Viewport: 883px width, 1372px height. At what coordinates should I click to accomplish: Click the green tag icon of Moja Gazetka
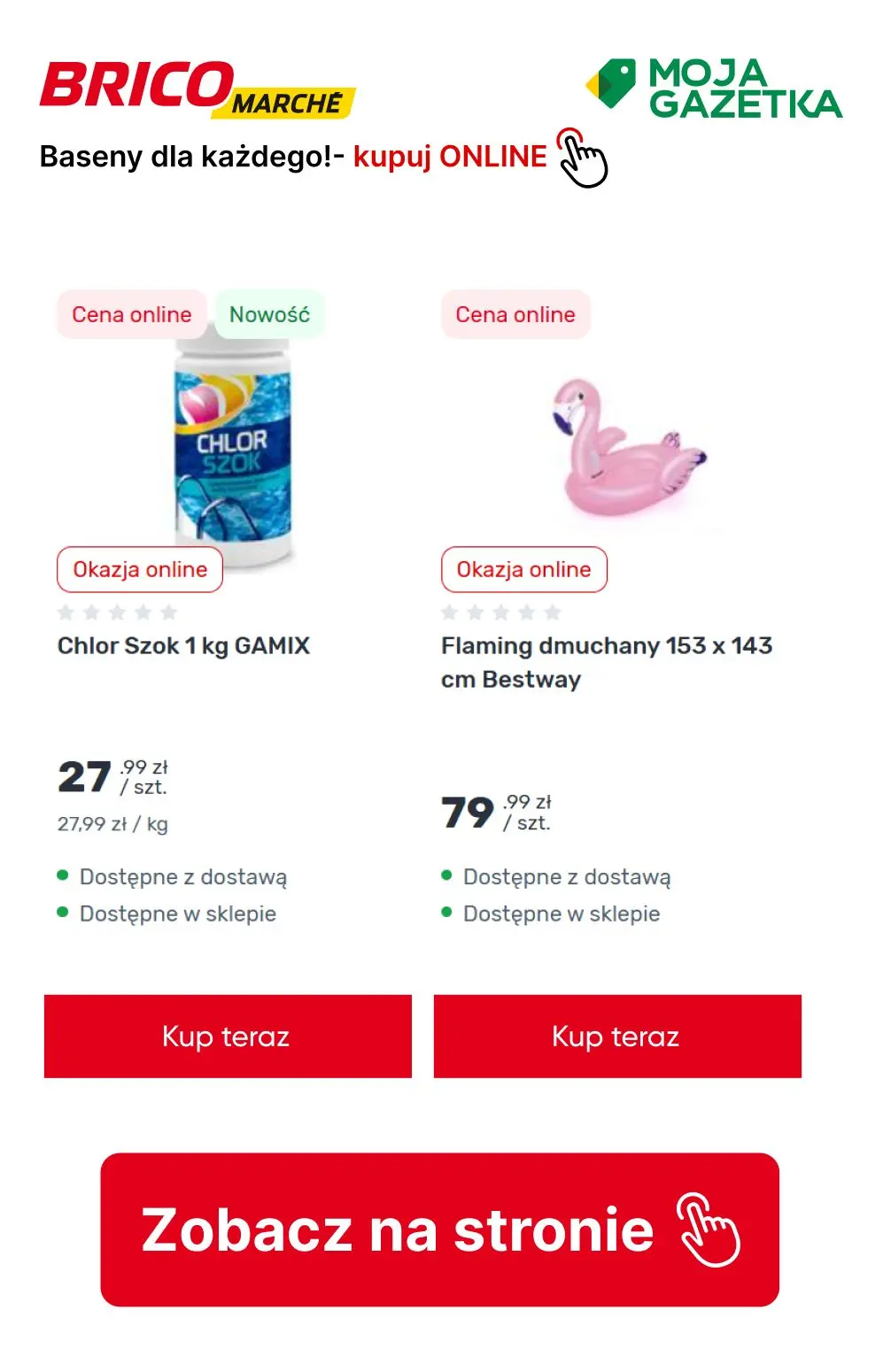coord(610,84)
